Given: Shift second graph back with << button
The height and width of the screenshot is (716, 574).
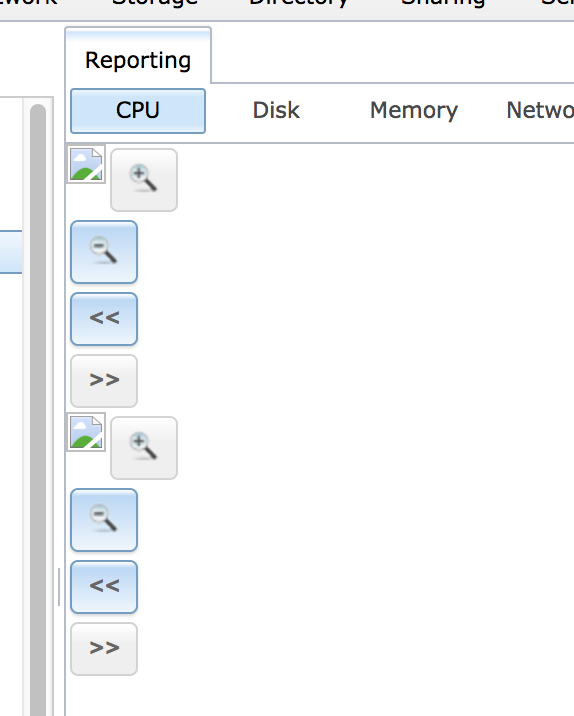Looking at the screenshot, I should click(104, 587).
